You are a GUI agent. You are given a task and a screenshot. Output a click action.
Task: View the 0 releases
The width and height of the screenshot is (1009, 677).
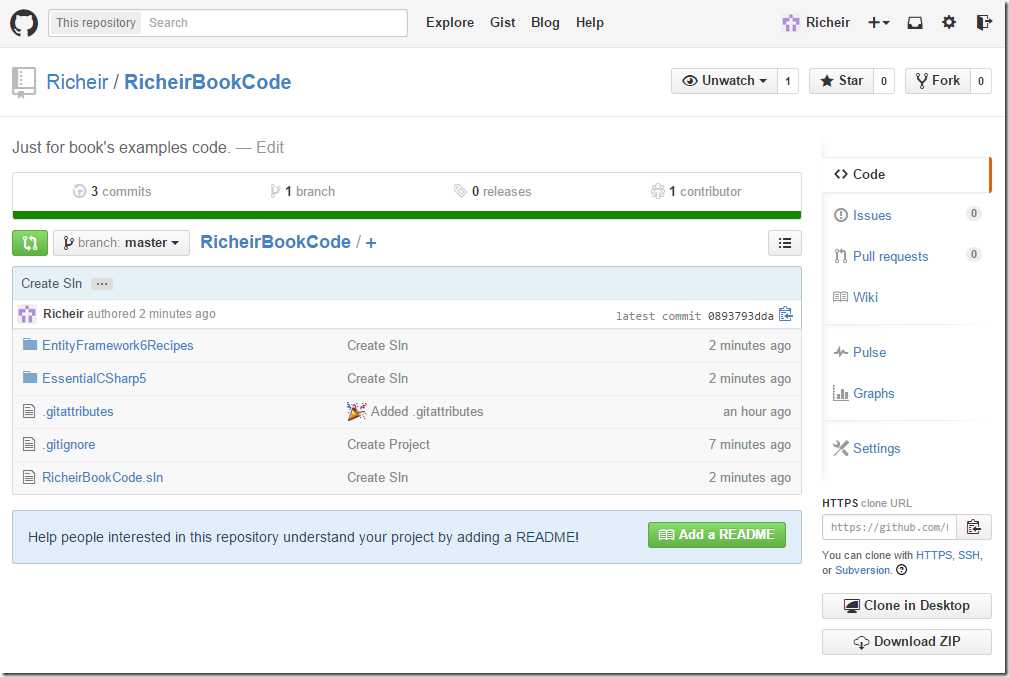pyautogui.click(x=493, y=192)
